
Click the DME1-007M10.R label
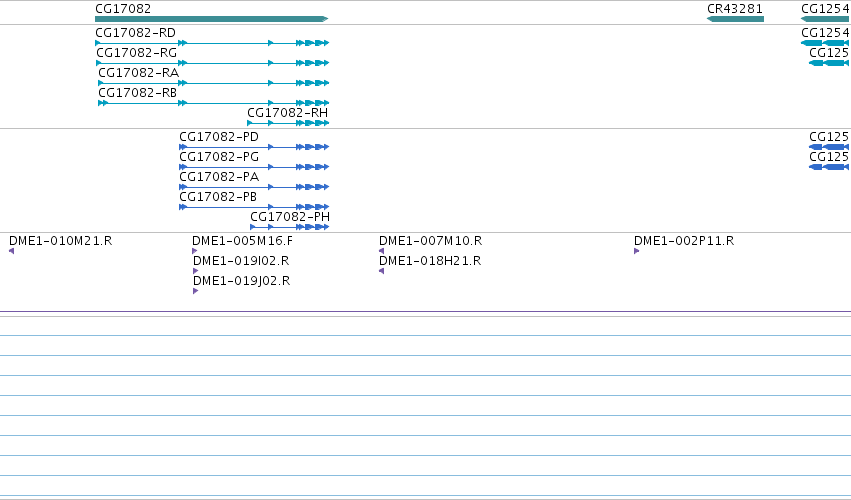[x=431, y=241]
